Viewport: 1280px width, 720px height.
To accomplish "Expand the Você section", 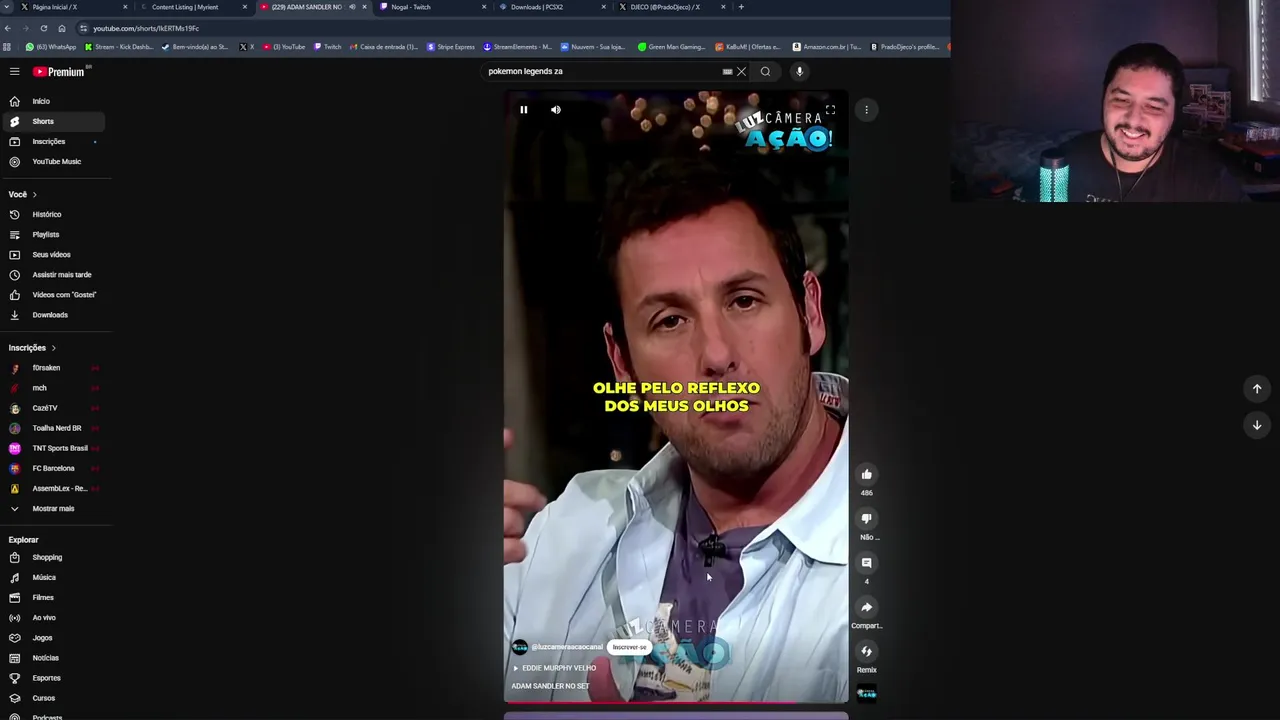I will (x=23, y=194).
